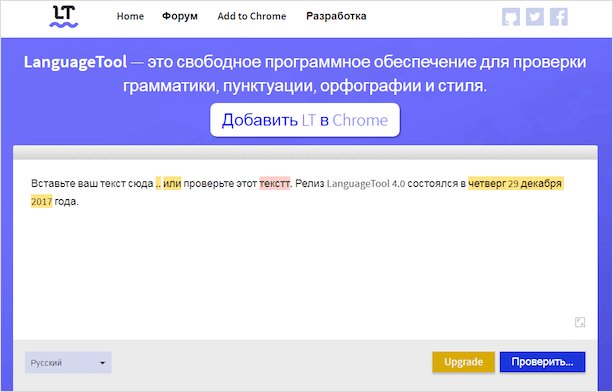Select Add to Chrome menu item
Viewport: 613px width, 392px height.
tap(252, 16)
